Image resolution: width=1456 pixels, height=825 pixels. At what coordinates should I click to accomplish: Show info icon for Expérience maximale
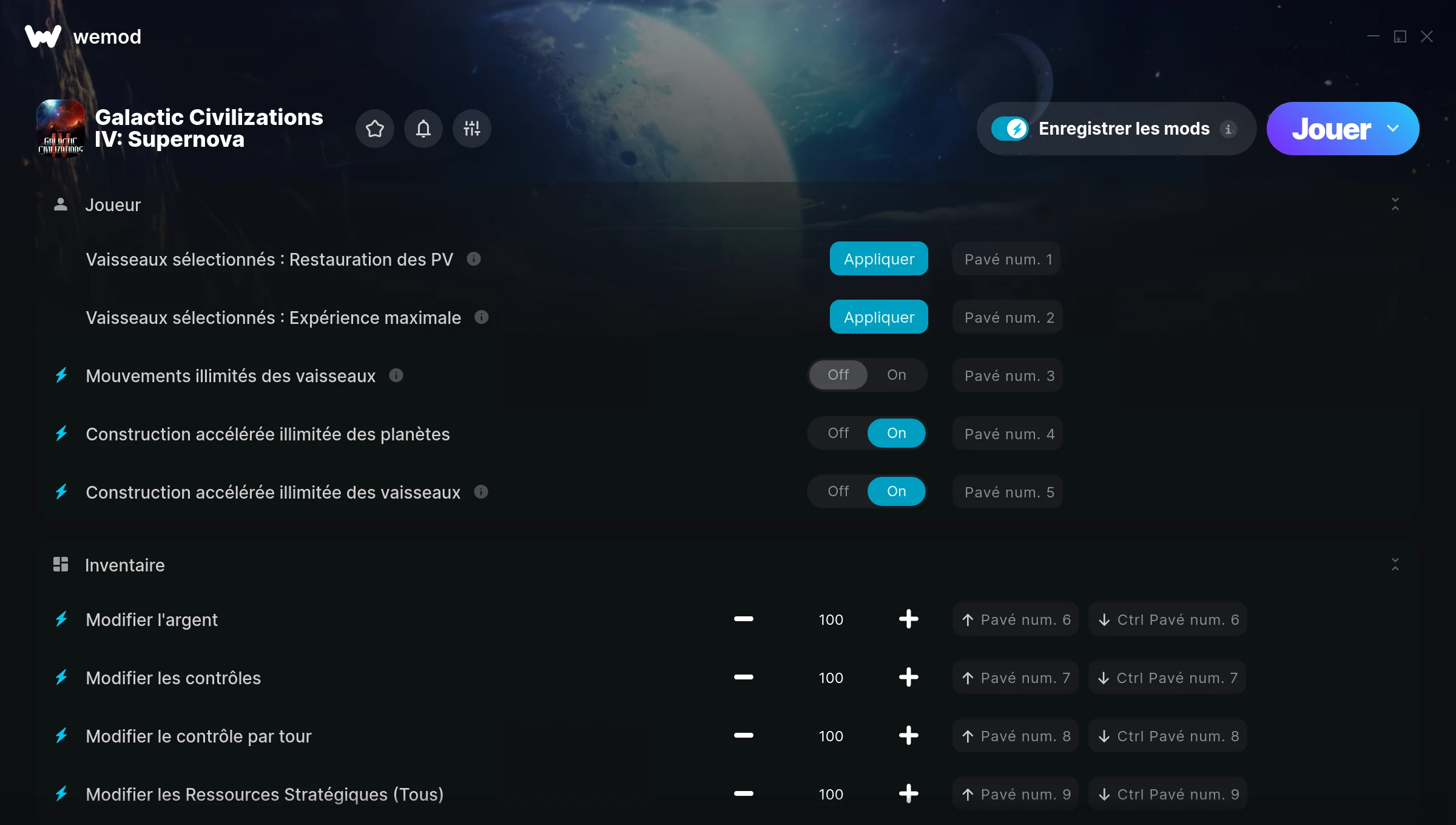(x=482, y=317)
